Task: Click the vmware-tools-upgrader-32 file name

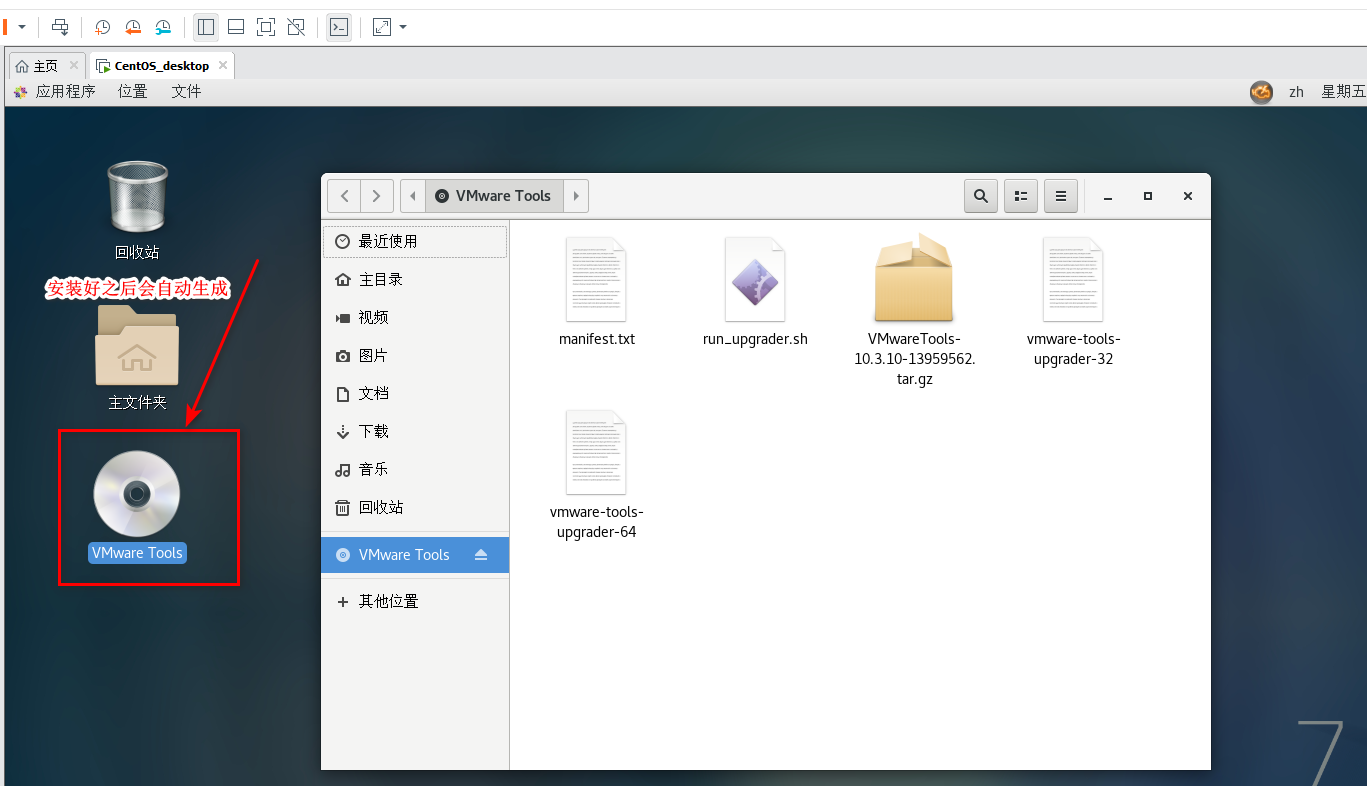Action: click(1073, 349)
